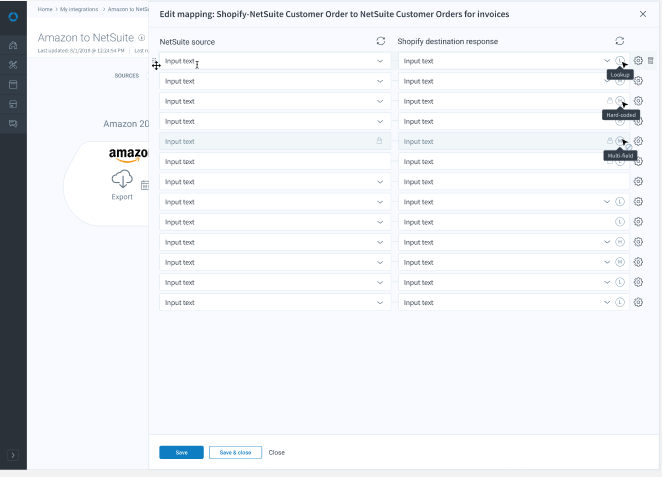
Task: Open settings gear for the first mapping row
Action: coord(638,61)
